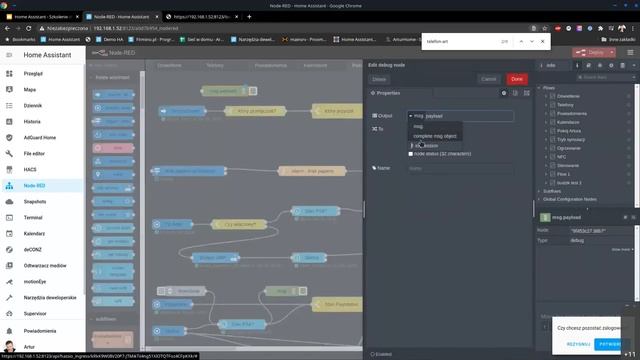Image resolution: width=640 pixels, height=360 pixels.
Task: Select Node-RED in the sidebar
Action: point(42,185)
